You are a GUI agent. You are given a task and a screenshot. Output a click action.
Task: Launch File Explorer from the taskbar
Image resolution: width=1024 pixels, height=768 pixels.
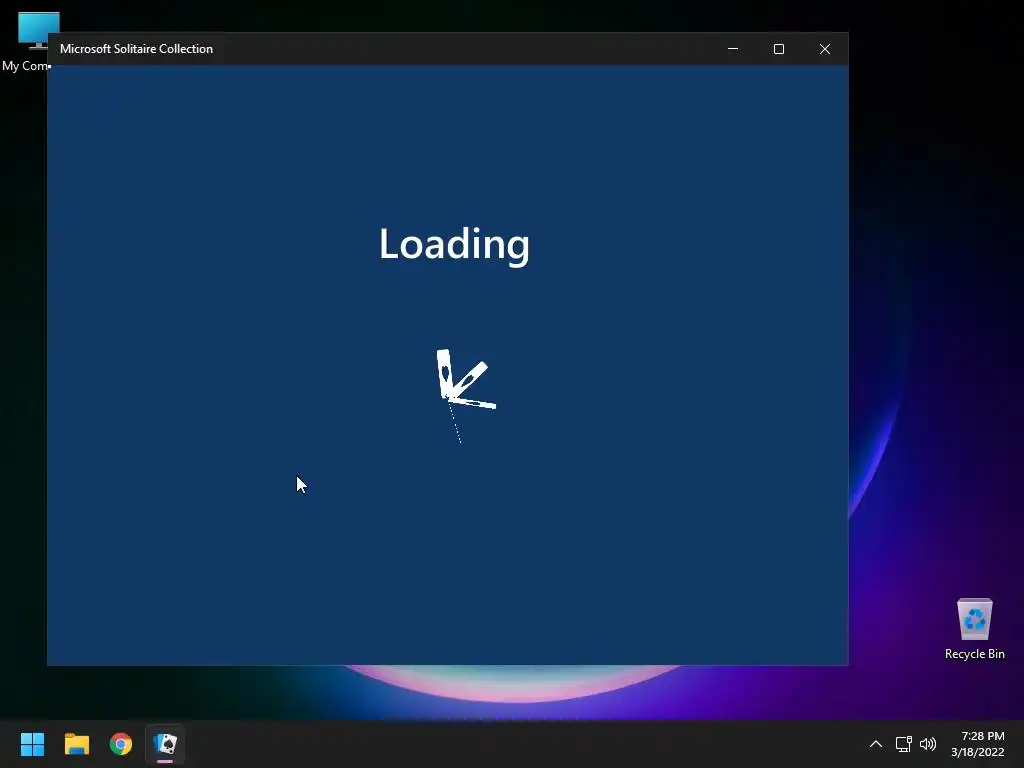[x=76, y=744]
